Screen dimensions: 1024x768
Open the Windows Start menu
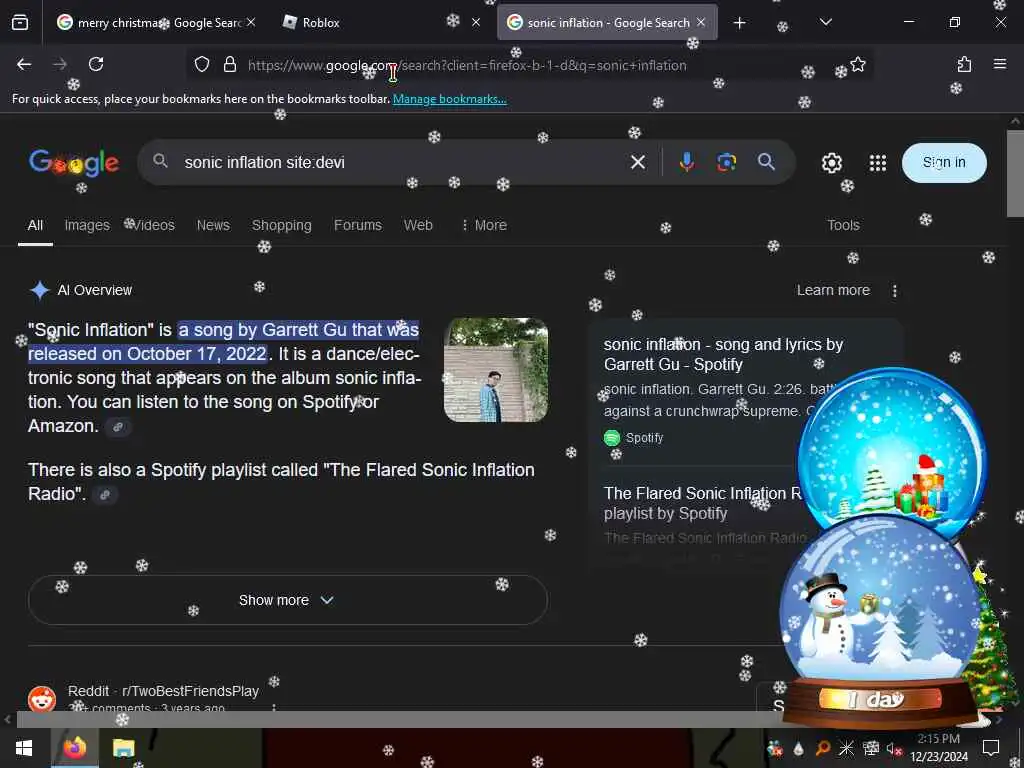point(24,748)
